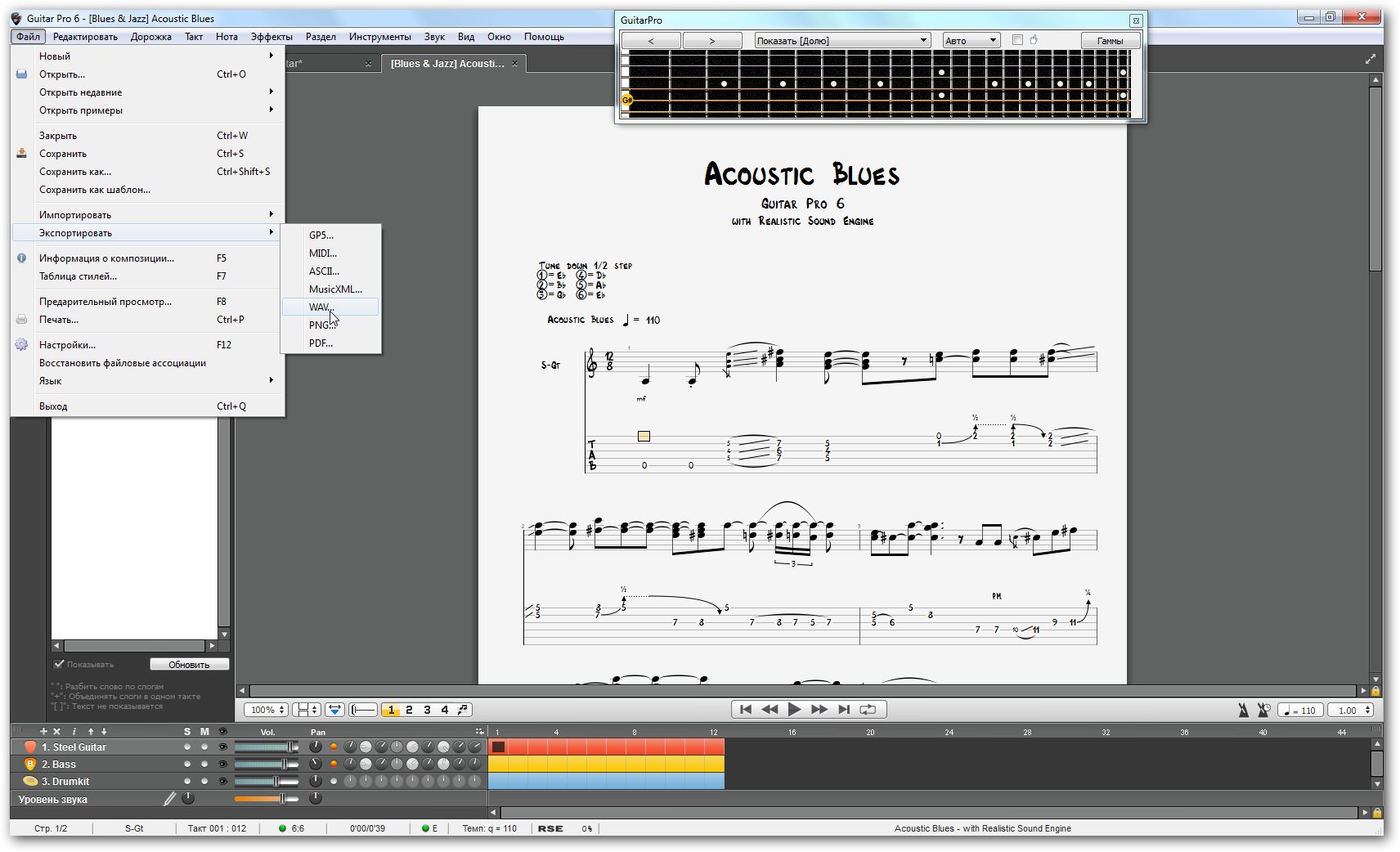Adjust the 1.00 relative speed stepper
Viewport: 1400px width, 852px height.
click(1350, 711)
